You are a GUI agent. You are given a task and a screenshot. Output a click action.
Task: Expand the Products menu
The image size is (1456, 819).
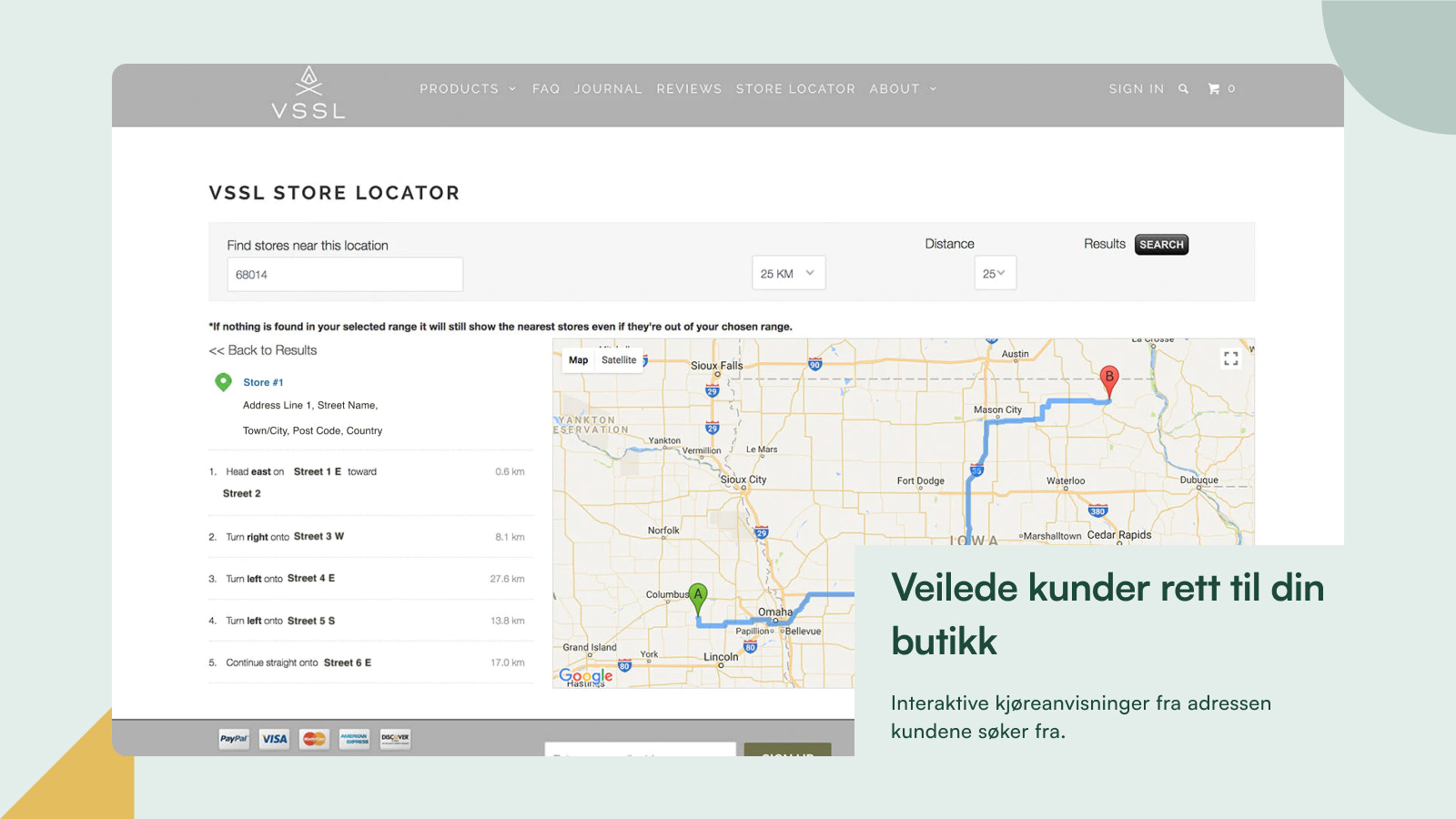[468, 89]
